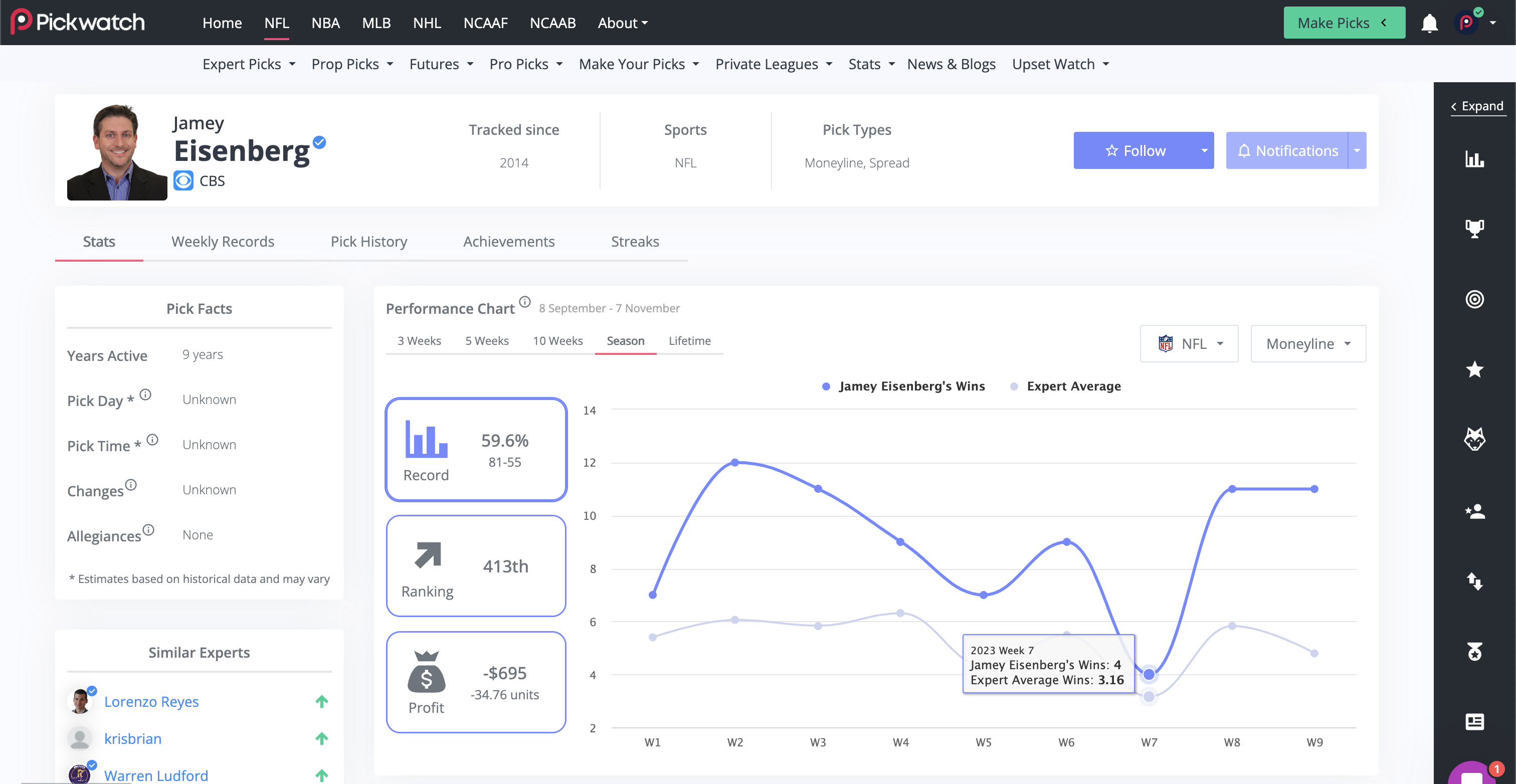Open the notification bell in top bar

[1429, 23]
